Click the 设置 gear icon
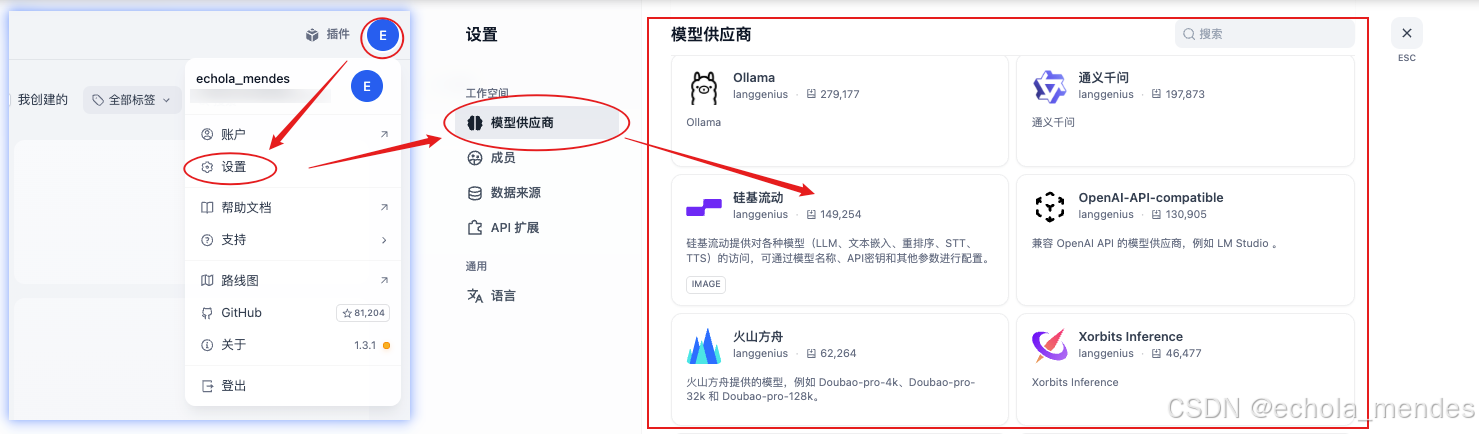This screenshot has height=434, width=1479. (x=207, y=167)
